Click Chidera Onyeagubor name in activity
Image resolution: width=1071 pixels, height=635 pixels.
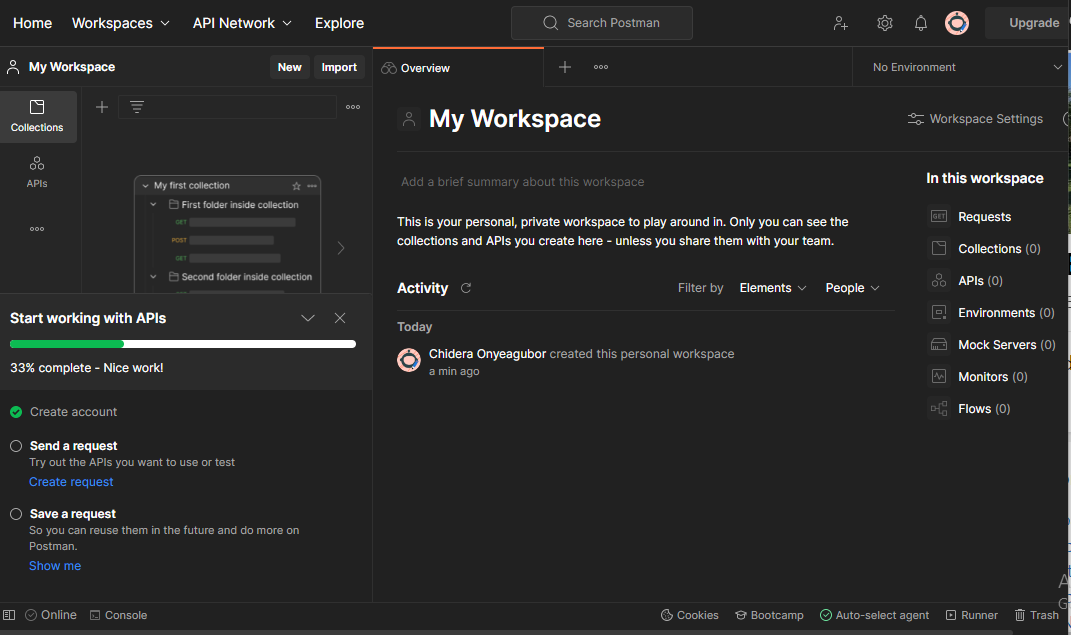pos(488,354)
